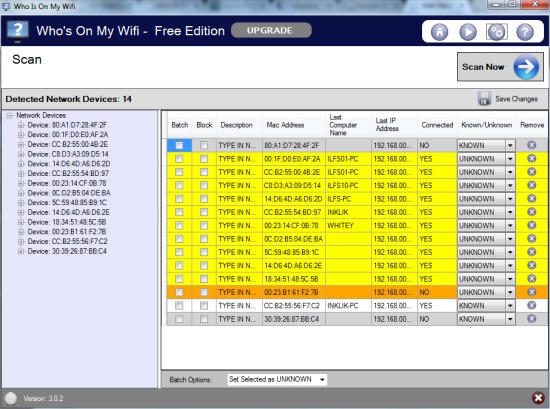Image resolution: width=550 pixels, height=409 pixels.
Task: Check Block box for 00:23:B1:61:F2:7B
Action: tap(204, 292)
